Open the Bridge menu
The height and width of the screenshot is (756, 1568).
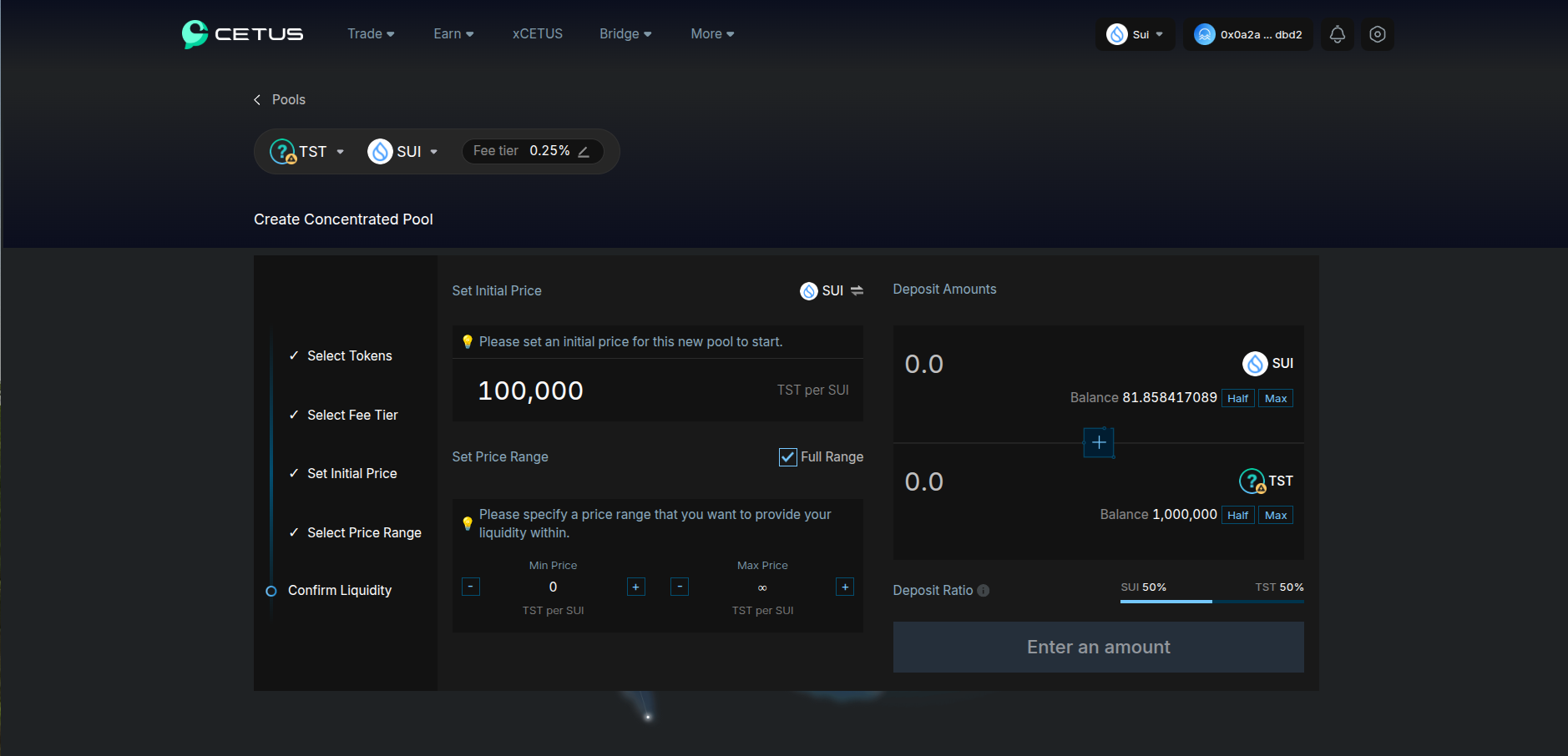pyautogui.click(x=626, y=34)
